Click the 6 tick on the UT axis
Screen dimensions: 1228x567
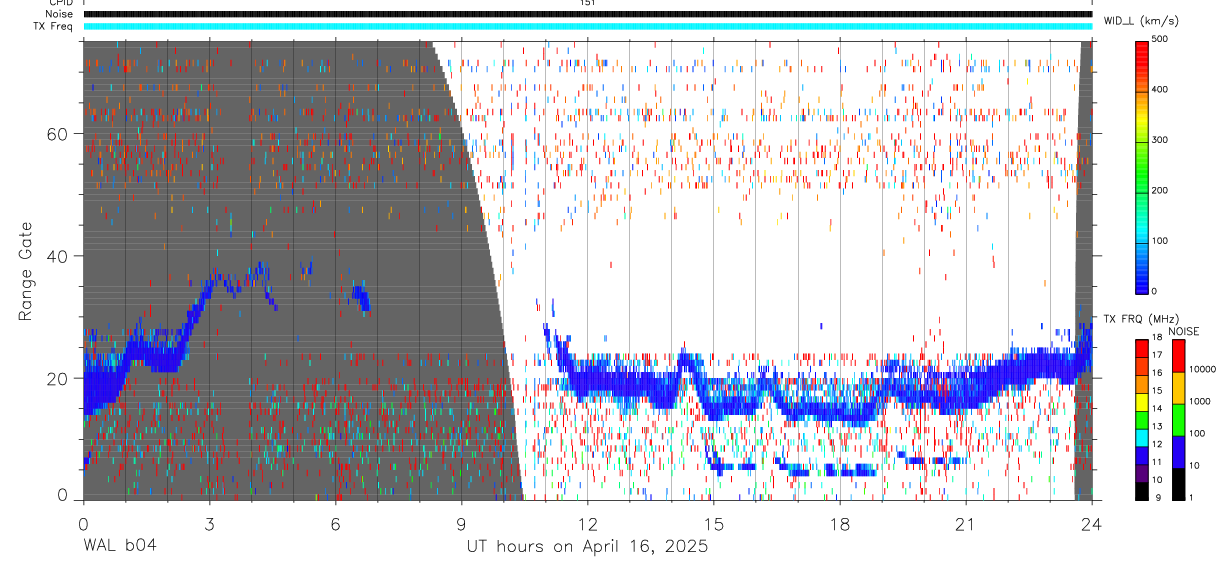point(335,524)
